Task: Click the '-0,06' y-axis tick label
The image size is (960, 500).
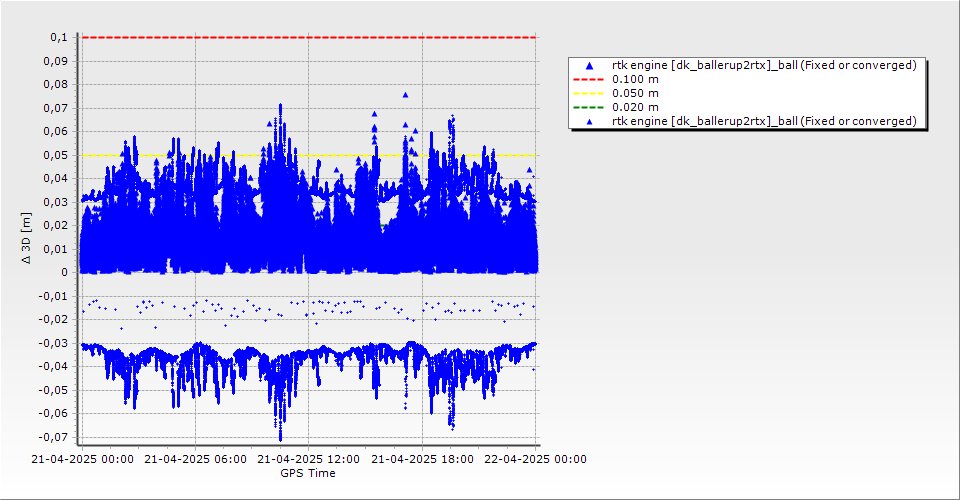Action: click(53, 414)
